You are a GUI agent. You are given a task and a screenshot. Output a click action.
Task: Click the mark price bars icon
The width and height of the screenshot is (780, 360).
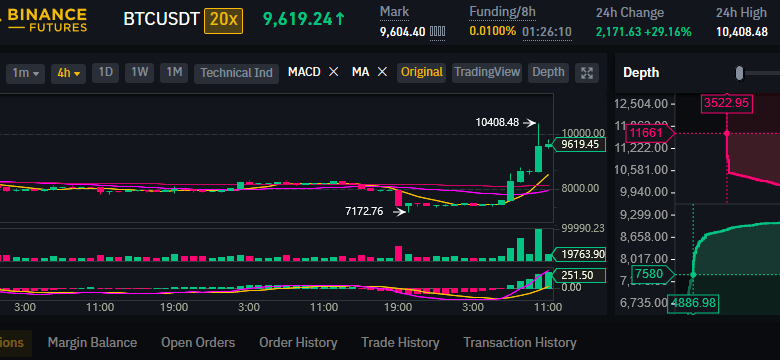click(437, 32)
